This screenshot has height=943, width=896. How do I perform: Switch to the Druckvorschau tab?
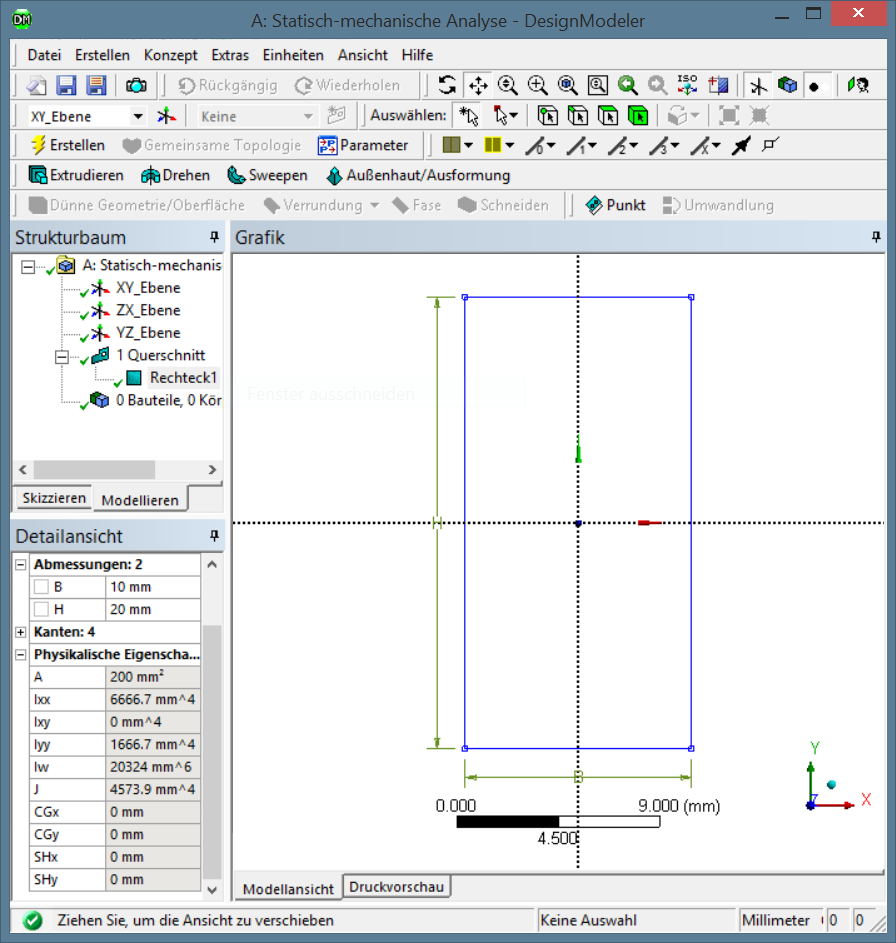pyautogui.click(x=397, y=887)
